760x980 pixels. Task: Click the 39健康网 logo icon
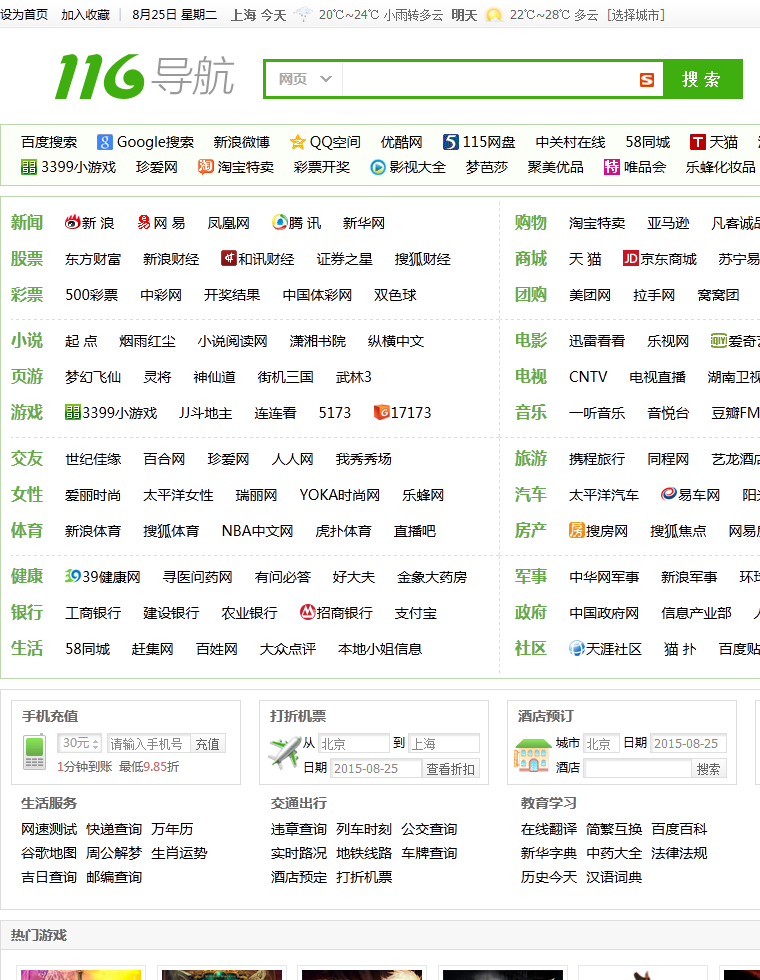click(73, 576)
